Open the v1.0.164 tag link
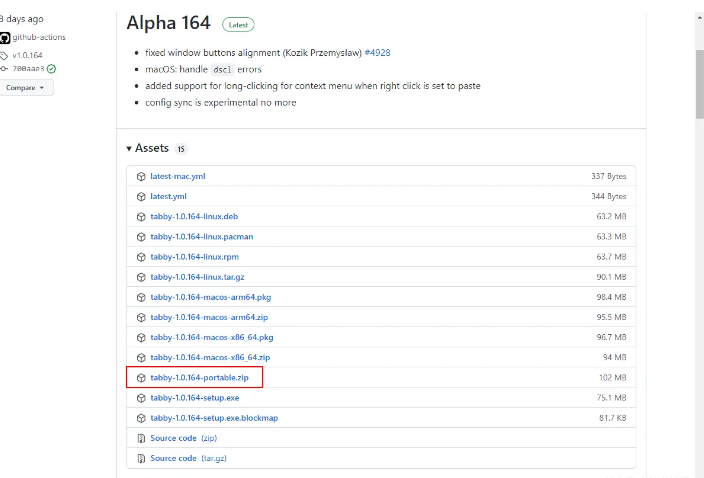This screenshot has width=704, height=478. click(27, 55)
